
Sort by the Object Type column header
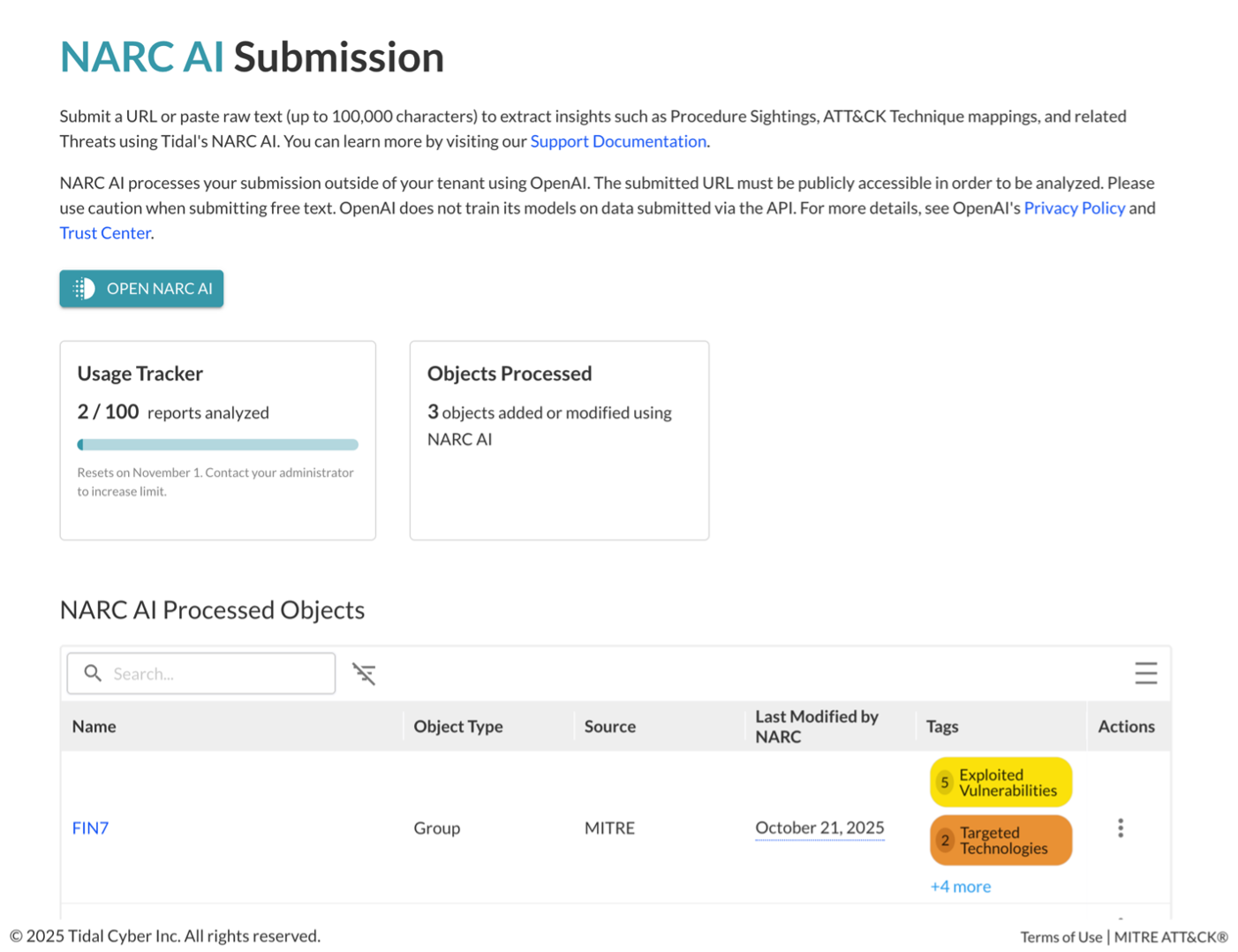(x=458, y=727)
